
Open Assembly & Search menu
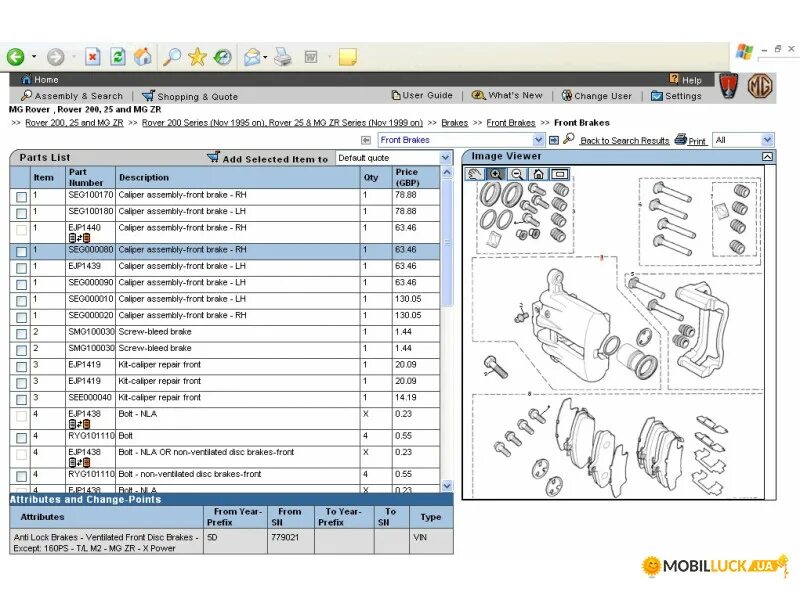(72, 96)
